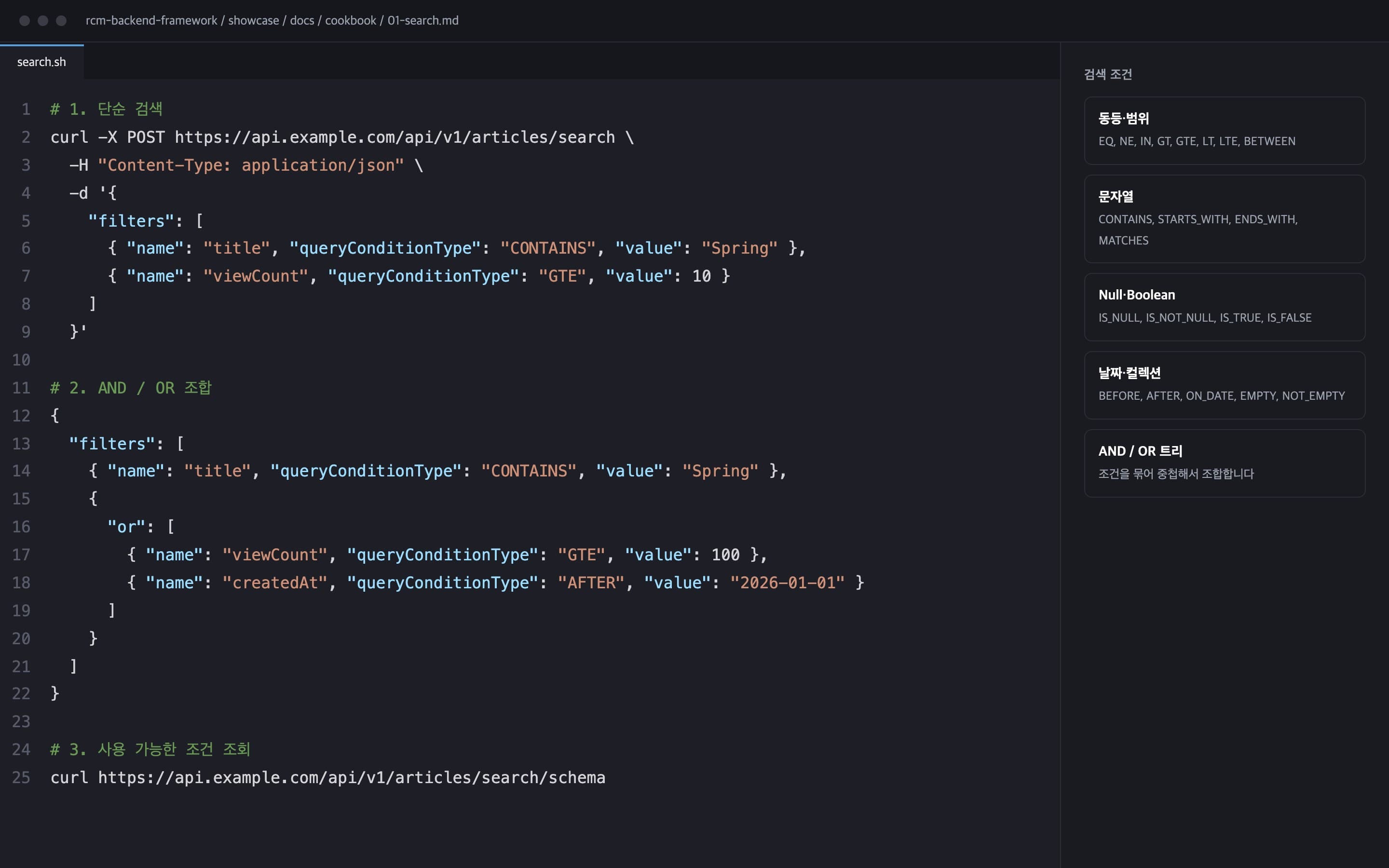Click comment '# 2. AND / OR 조합'

click(x=131, y=388)
